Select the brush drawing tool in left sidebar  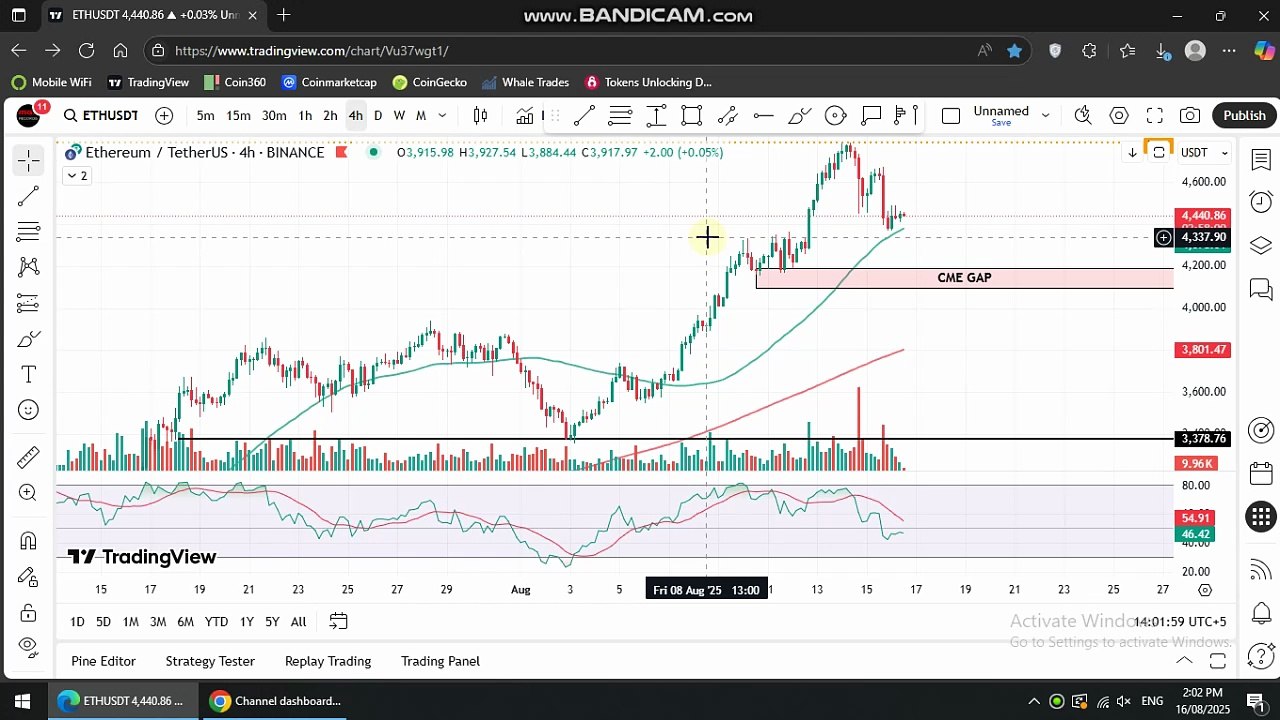28,339
